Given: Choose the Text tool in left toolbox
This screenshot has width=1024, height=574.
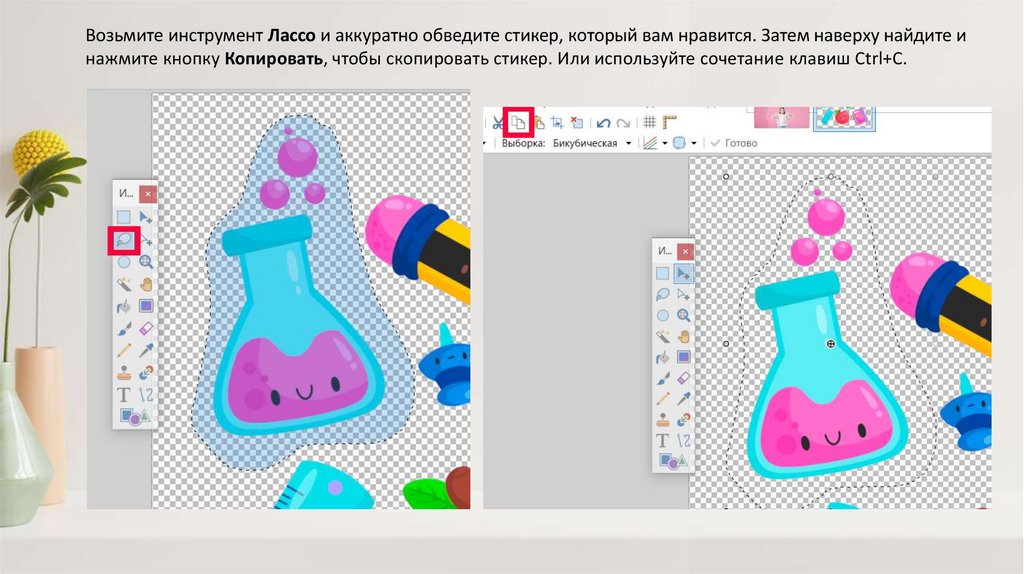Looking at the screenshot, I should coord(124,394).
